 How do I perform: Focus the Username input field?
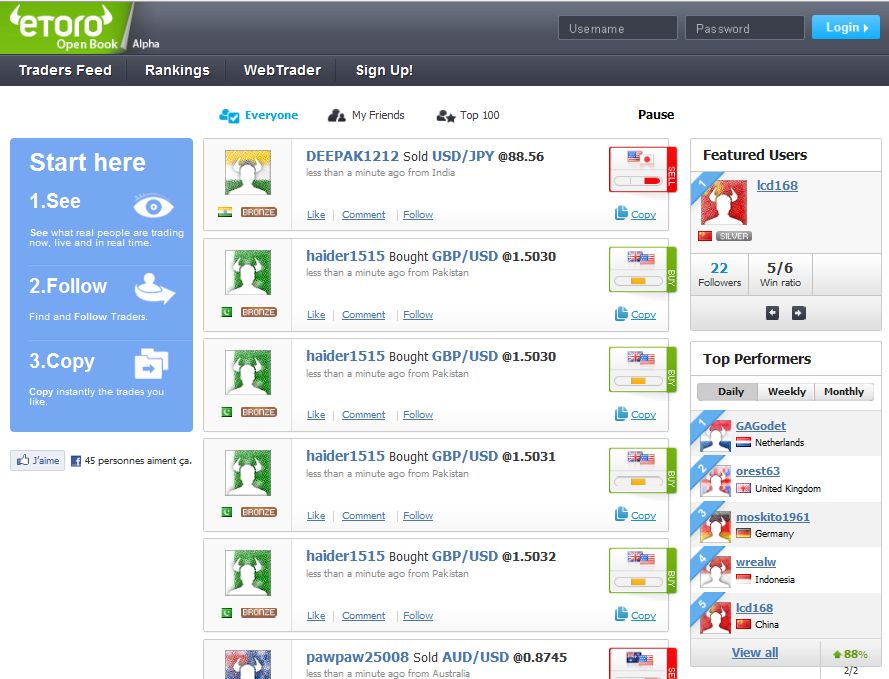click(617, 28)
